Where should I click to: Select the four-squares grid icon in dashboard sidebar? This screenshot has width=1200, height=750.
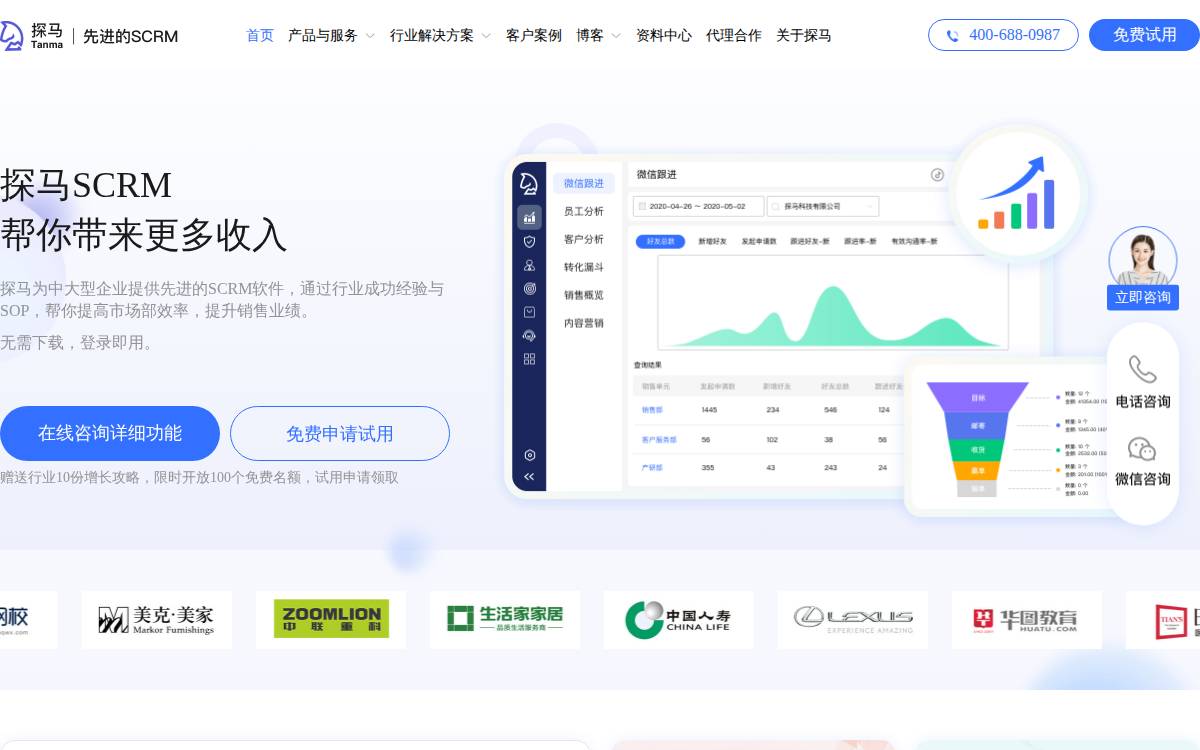[529, 359]
